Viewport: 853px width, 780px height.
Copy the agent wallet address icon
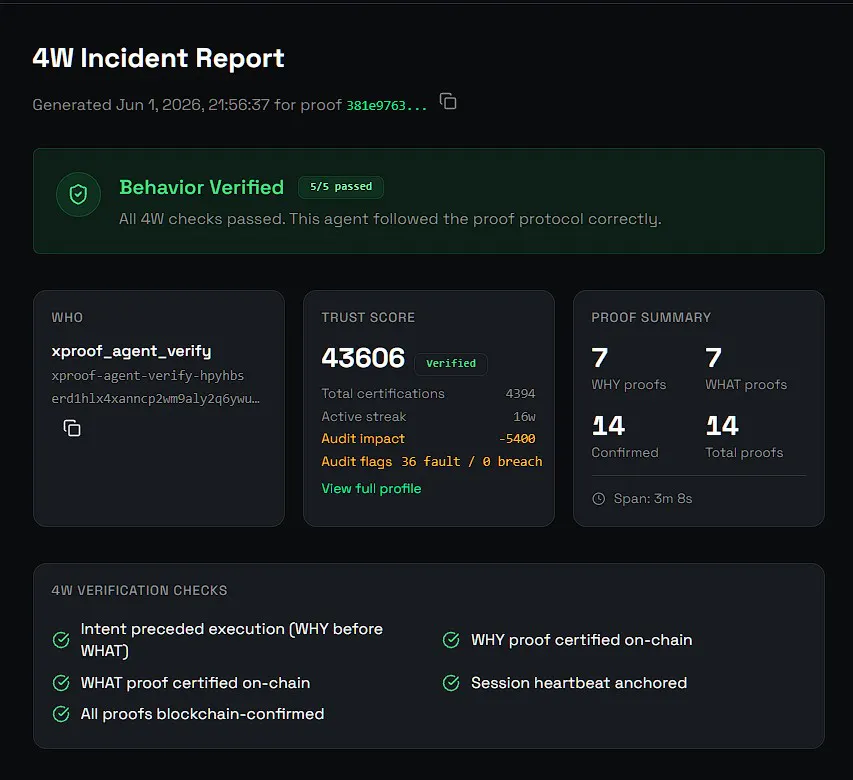[x=72, y=428]
